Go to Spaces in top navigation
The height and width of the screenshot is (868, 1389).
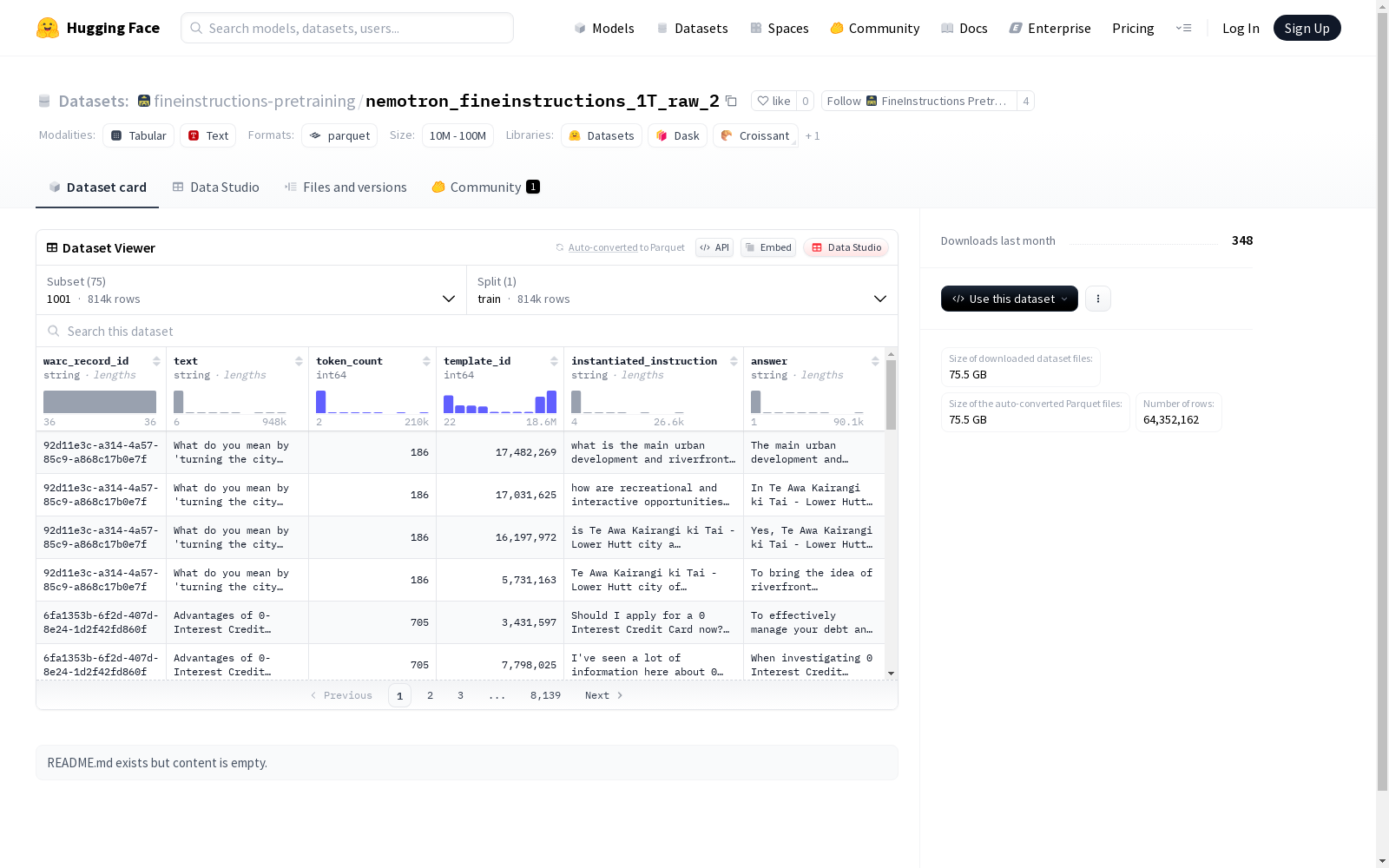[x=780, y=28]
